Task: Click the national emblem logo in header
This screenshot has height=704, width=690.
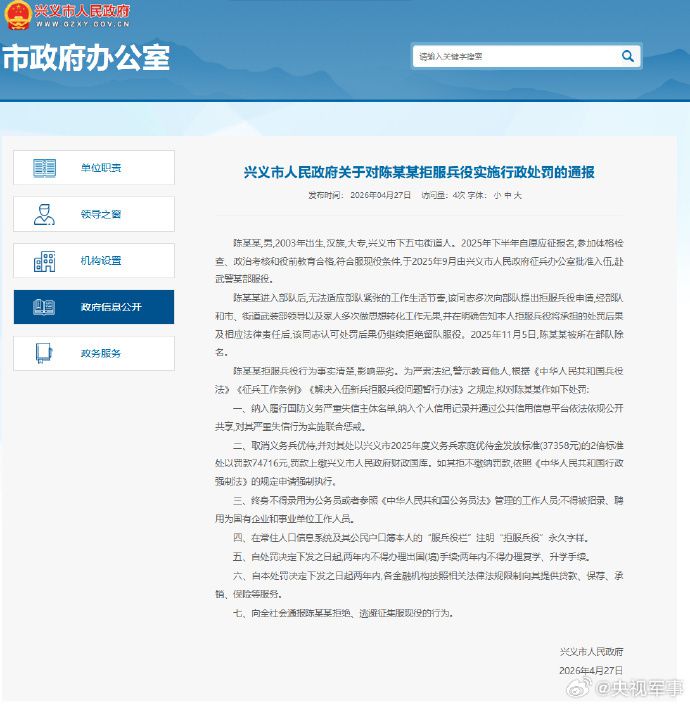Action: pyautogui.click(x=17, y=15)
